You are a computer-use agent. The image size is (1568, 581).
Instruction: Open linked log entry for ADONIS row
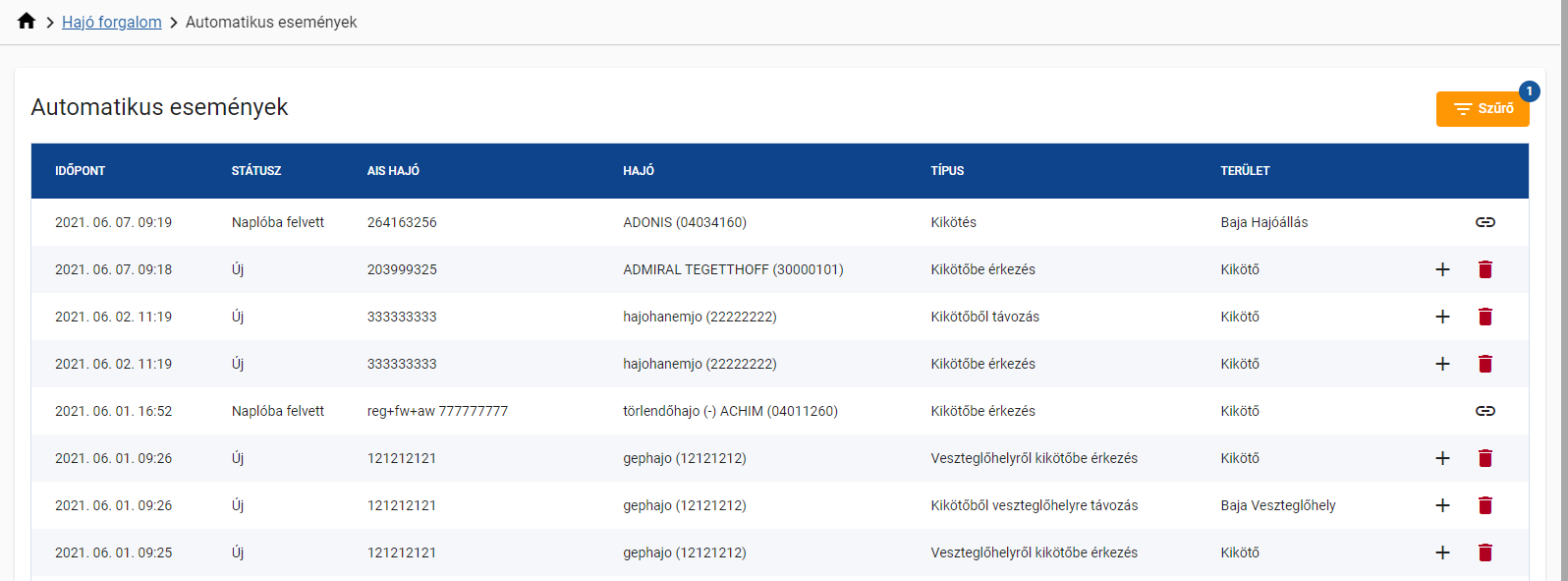point(1484,222)
